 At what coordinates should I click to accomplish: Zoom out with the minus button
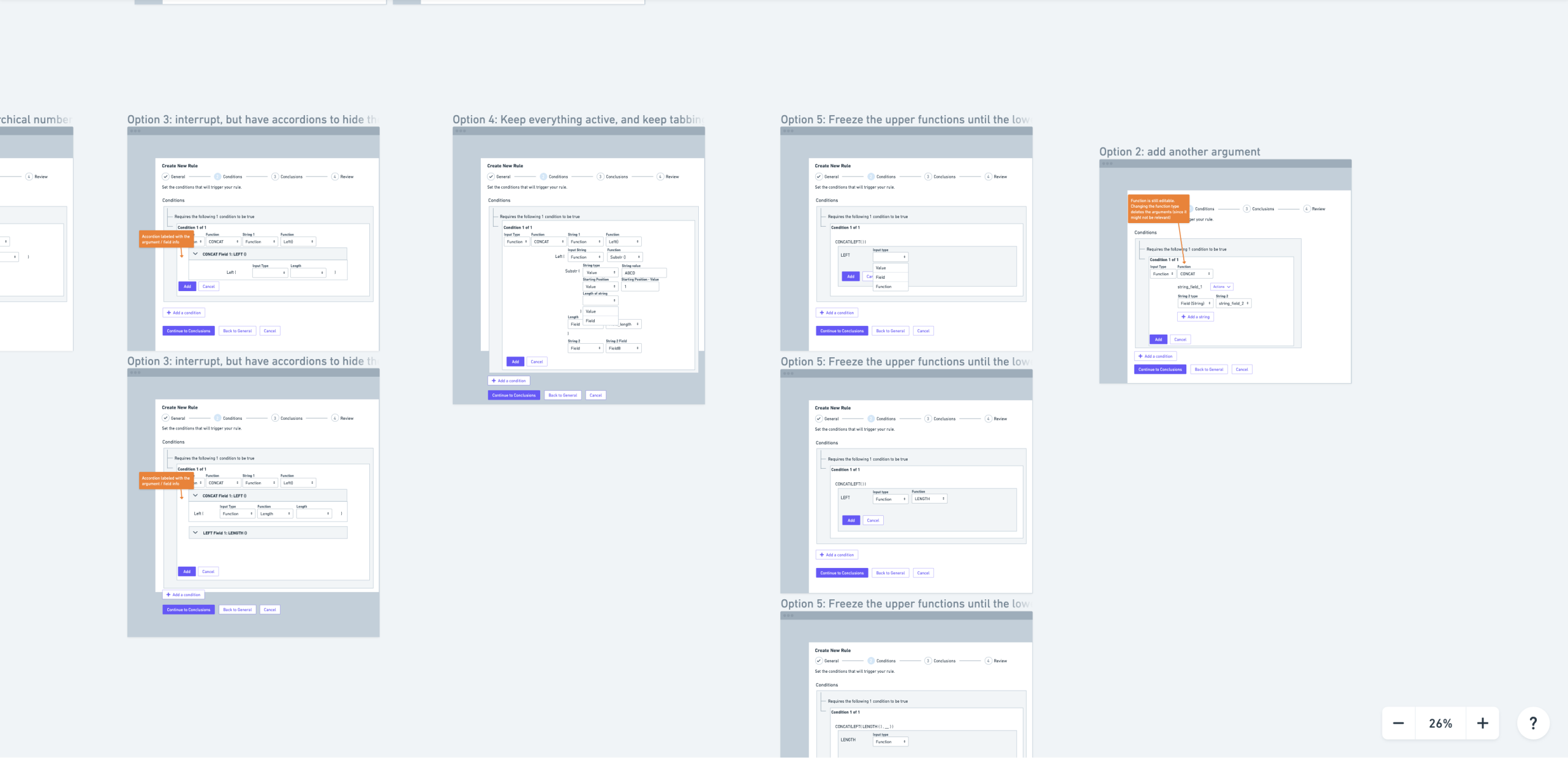pos(1398,723)
